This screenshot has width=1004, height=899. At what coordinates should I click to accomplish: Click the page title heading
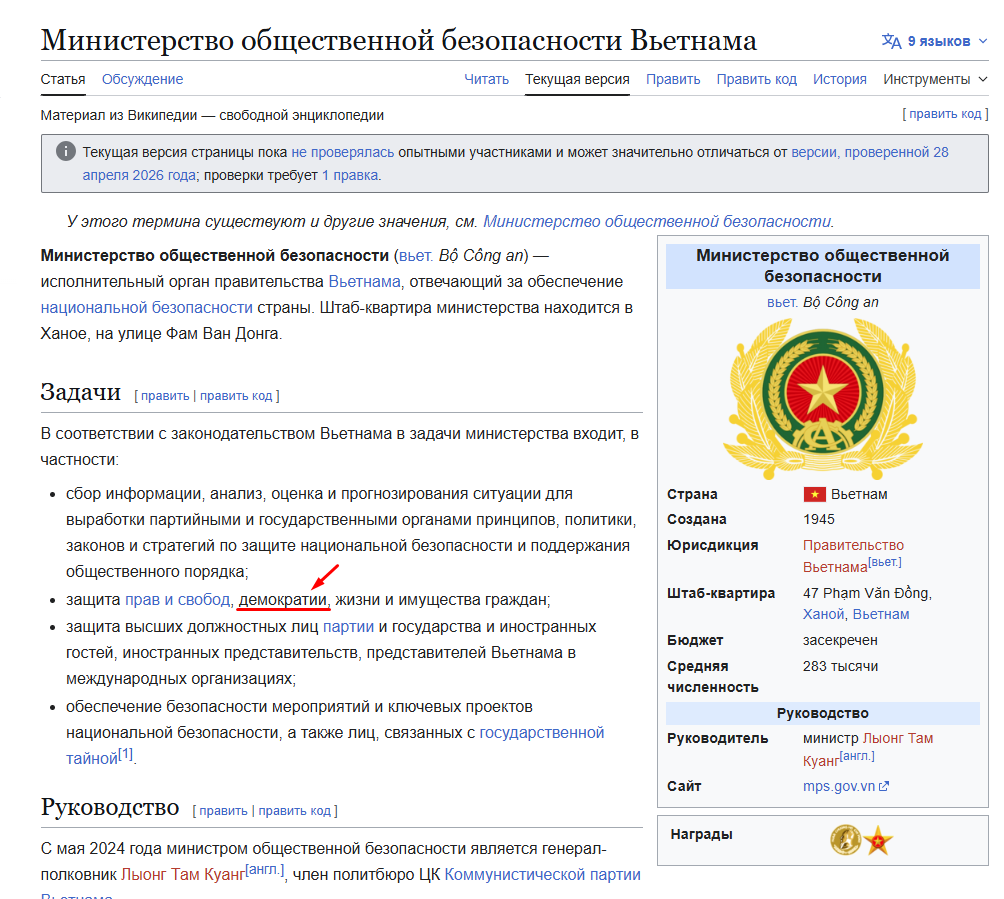[x=398, y=40]
